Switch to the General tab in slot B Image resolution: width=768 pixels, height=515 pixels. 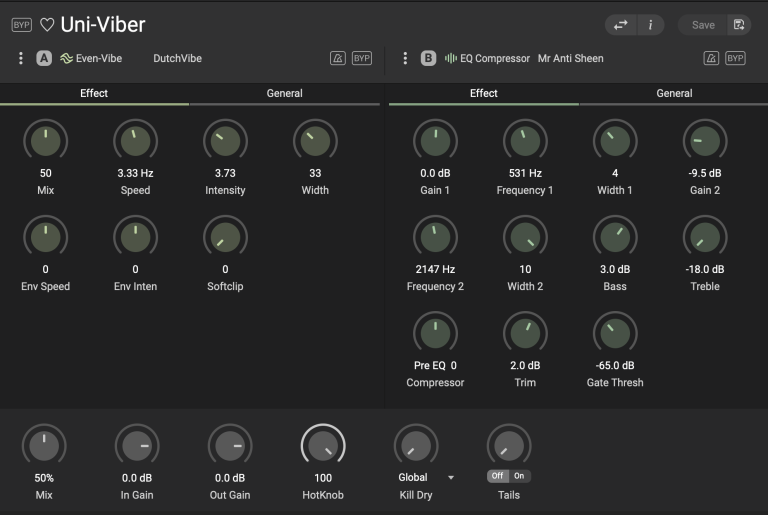click(x=674, y=94)
